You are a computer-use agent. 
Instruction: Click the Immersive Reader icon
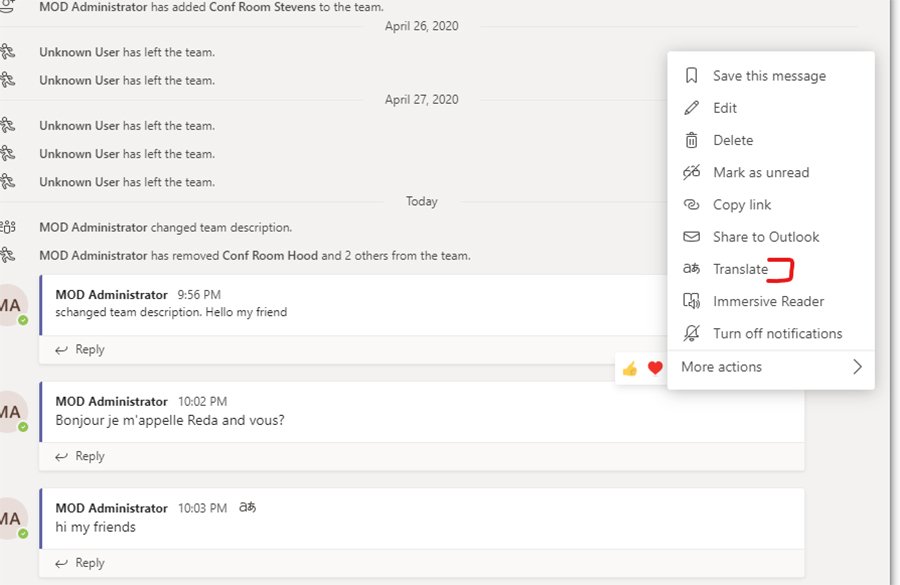click(x=692, y=301)
